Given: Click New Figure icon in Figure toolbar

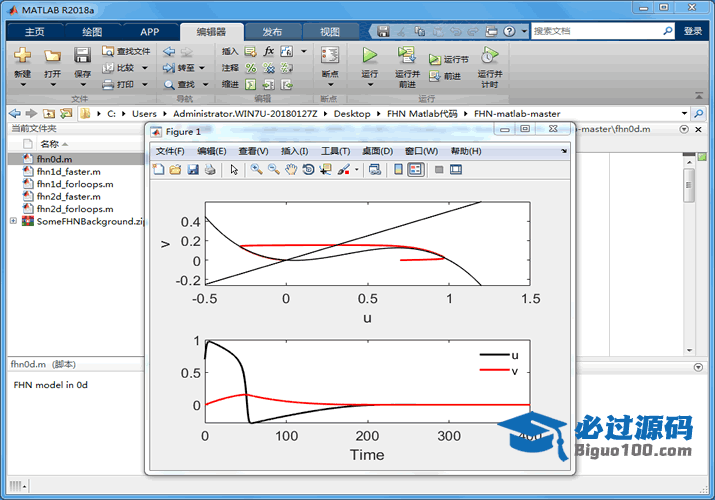Looking at the screenshot, I should pyautogui.click(x=159, y=170).
